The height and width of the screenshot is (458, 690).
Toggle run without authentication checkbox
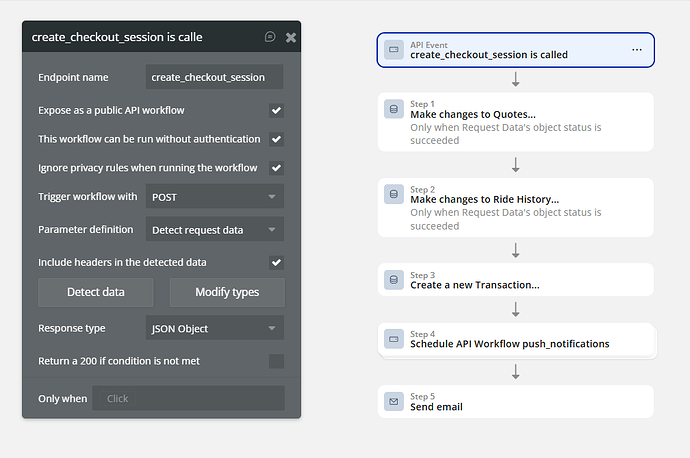[x=276, y=139]
